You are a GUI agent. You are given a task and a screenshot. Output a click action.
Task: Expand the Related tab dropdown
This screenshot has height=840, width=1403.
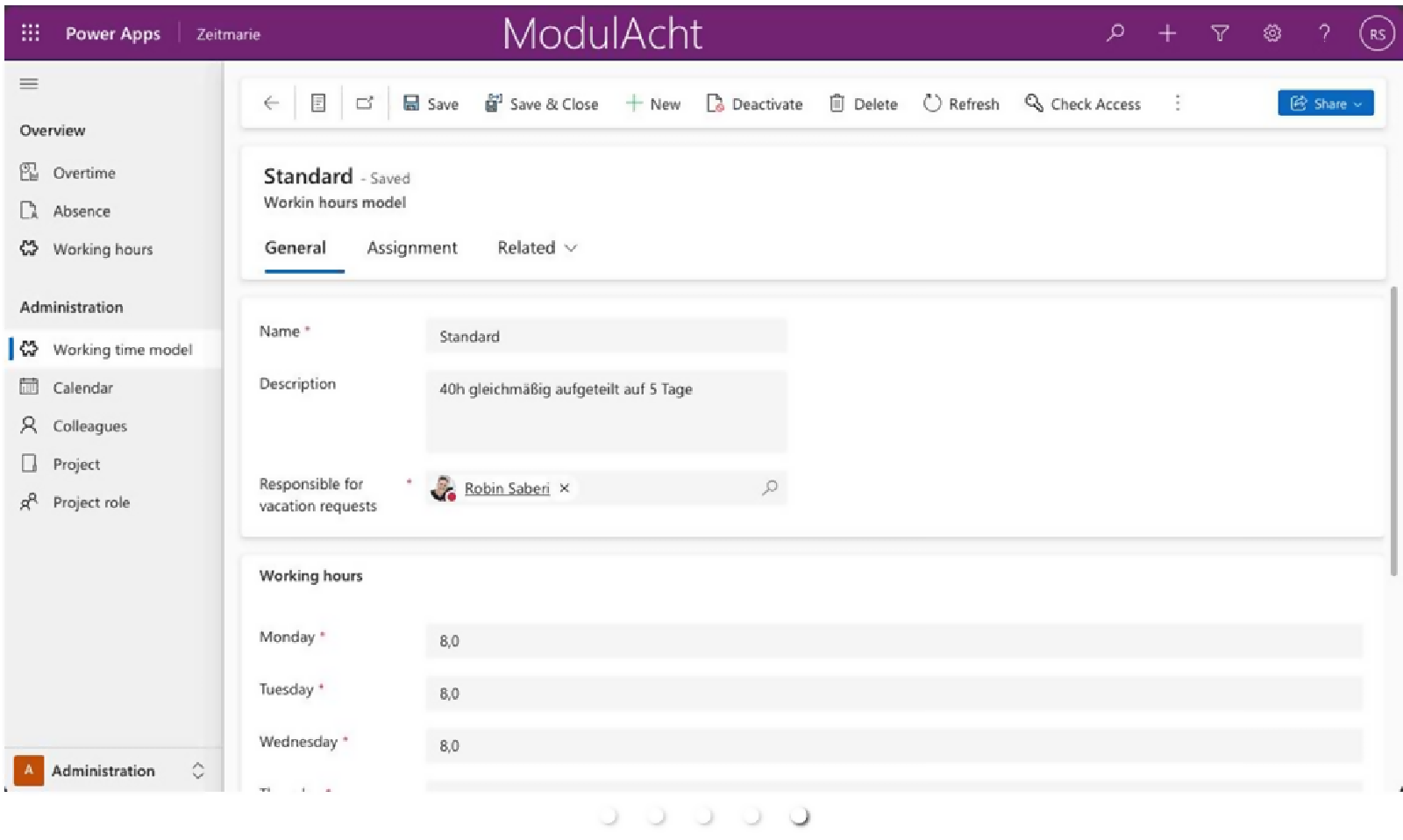[537, 248]
